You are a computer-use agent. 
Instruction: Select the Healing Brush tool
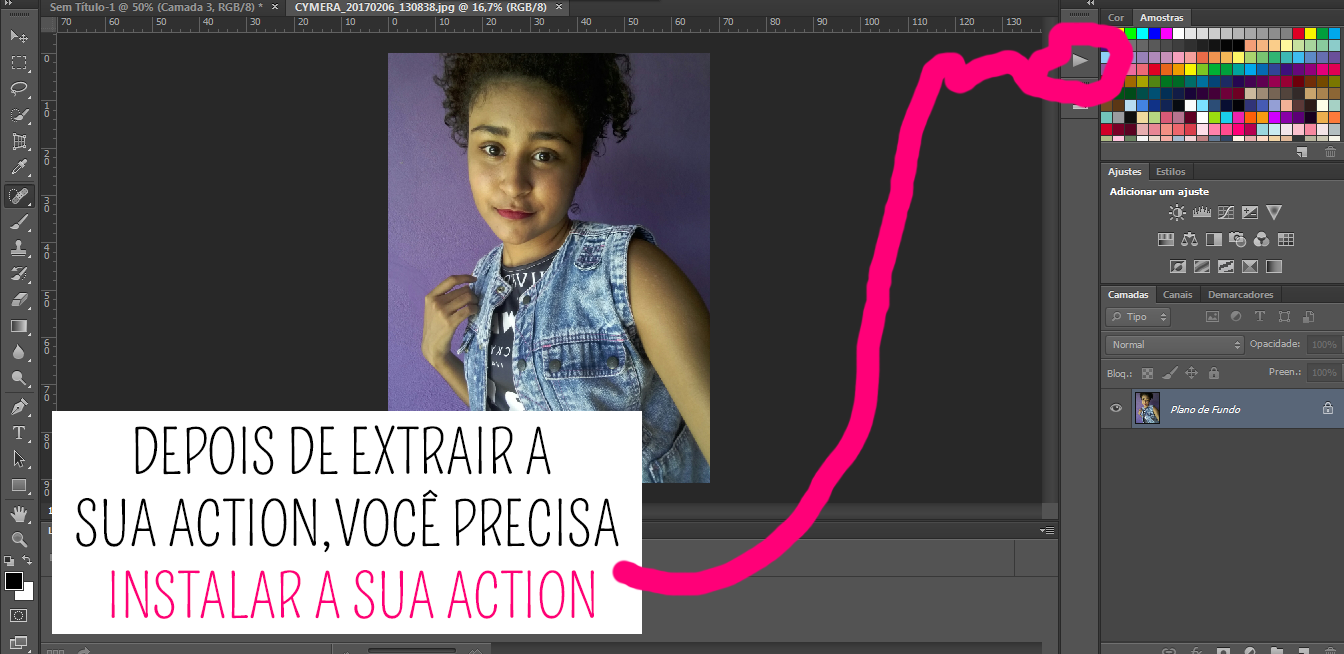(x=19, y=196)
